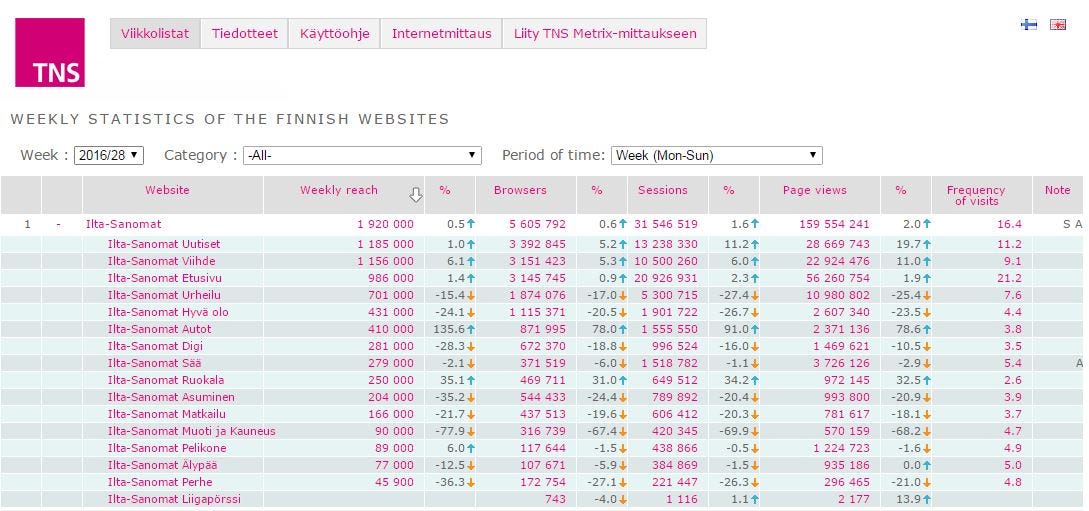Open the Week dropdown showing 2016/28
This screenshot has width=1089, height=511.
(x=108, y=156)
